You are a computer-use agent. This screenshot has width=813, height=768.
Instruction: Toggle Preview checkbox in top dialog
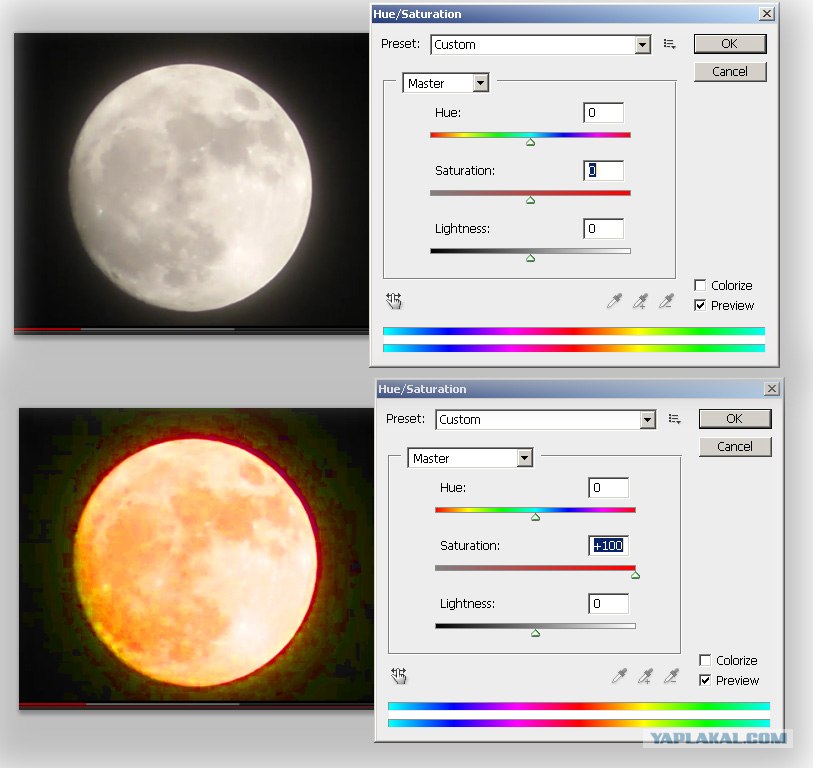pos(700,305)
